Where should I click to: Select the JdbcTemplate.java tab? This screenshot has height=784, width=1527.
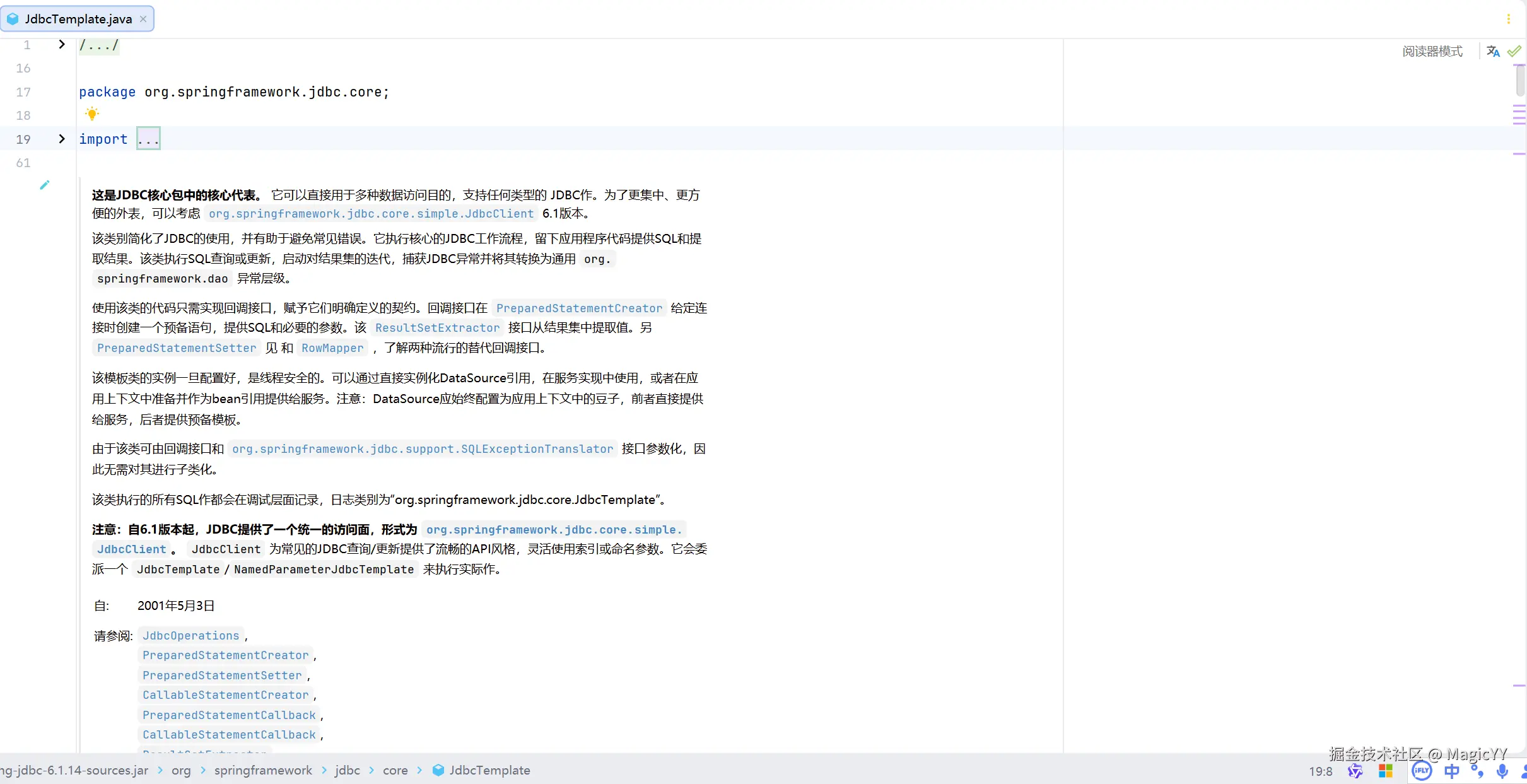tap(78, 19)
